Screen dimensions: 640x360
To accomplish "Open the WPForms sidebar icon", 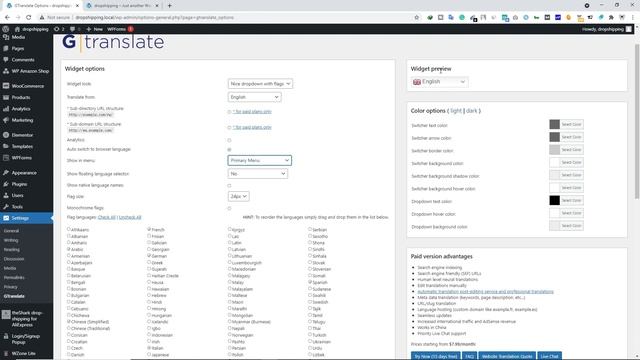I will [x=6, y=158].
